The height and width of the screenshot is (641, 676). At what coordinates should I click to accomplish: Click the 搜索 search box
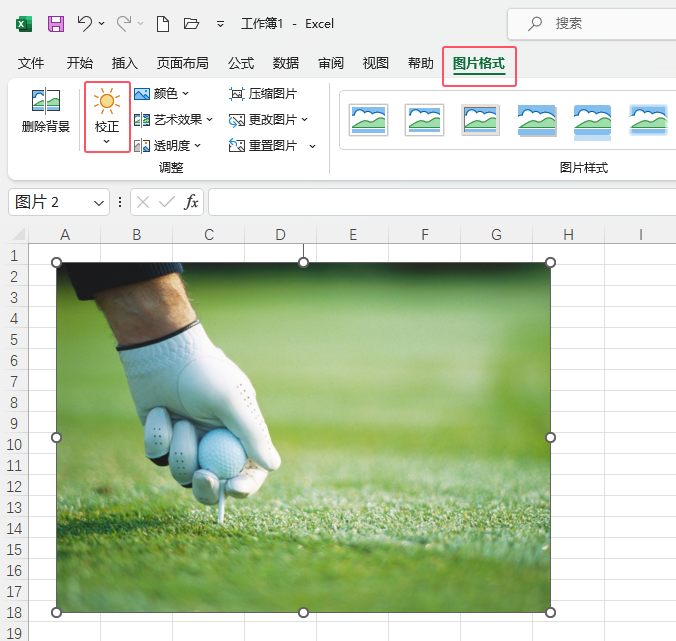592,24
